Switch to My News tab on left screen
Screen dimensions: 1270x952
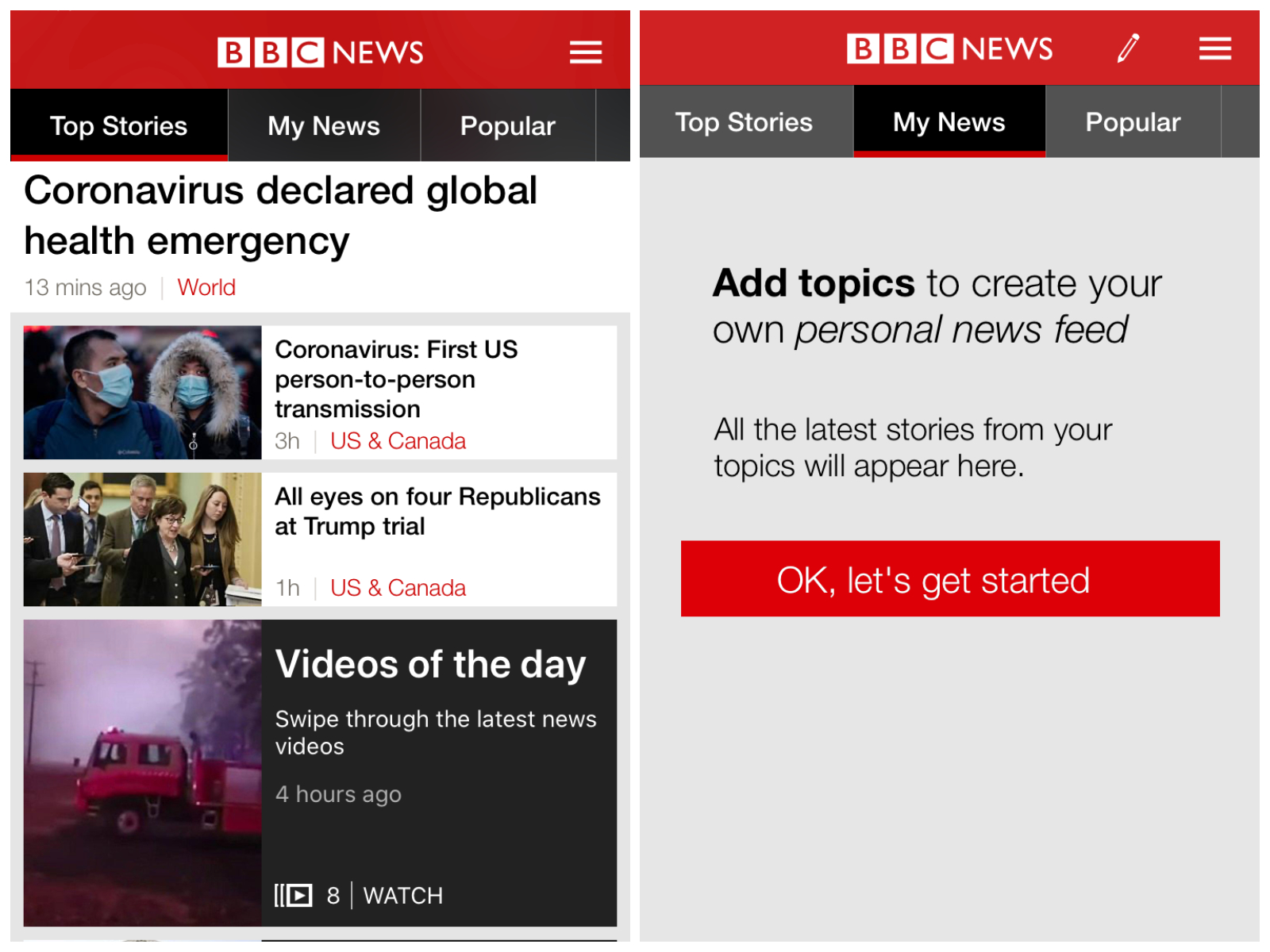click(x=324, y=125)
